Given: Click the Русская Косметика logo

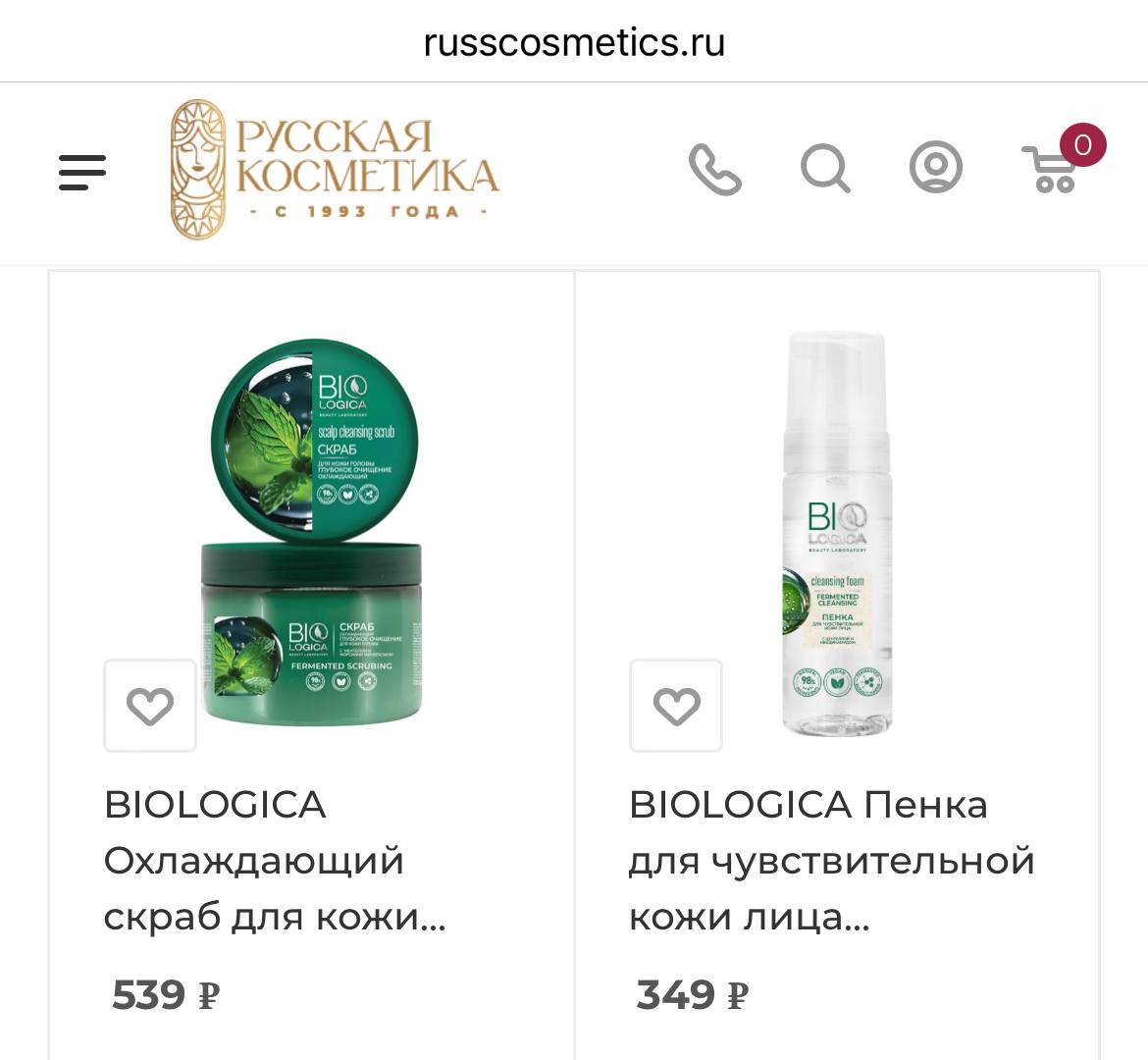Looking at the screenshot, I should tap(334, 169).
